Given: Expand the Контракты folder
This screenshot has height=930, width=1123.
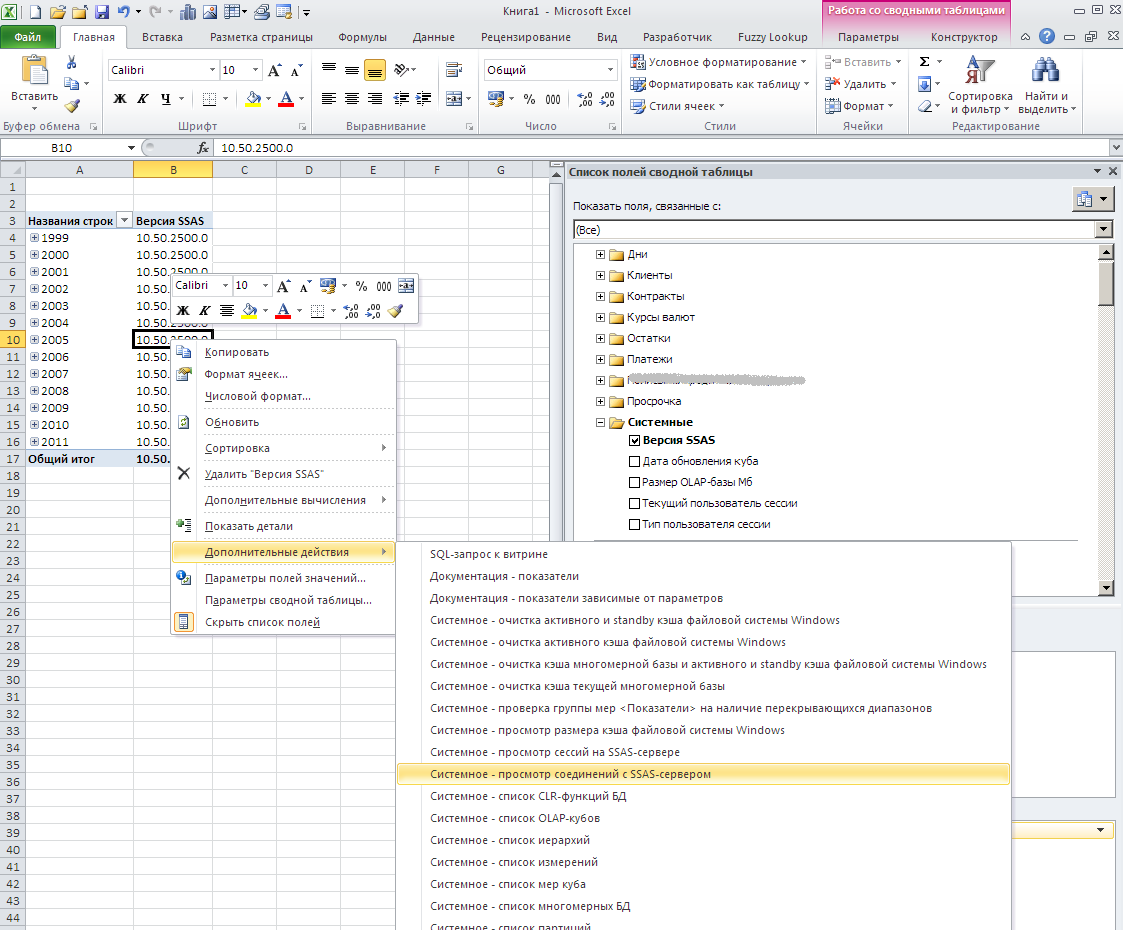Looking at the screenshot, I should pos(601,296).
